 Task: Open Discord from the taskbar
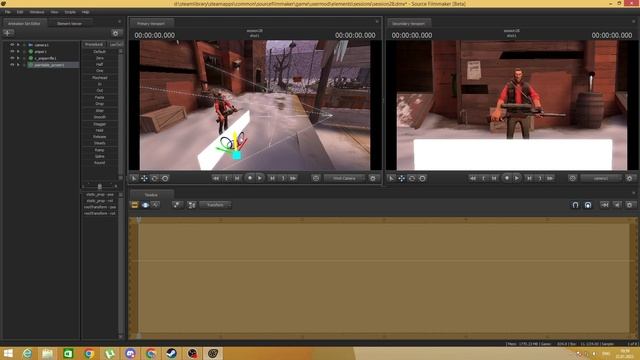pyautogui.click(x=130, y=353)
